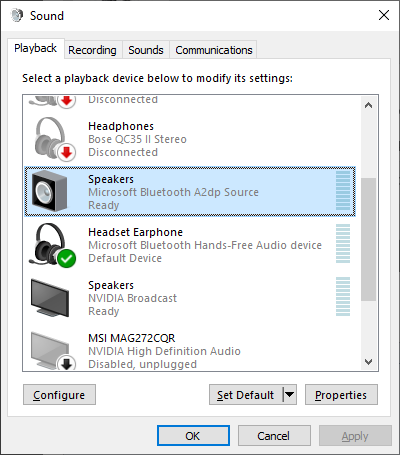The width and height of the screenshot is (400, 455).
Task: Click the level meter of Bluetooth A2dp Speakers
Action: (343, 191)
